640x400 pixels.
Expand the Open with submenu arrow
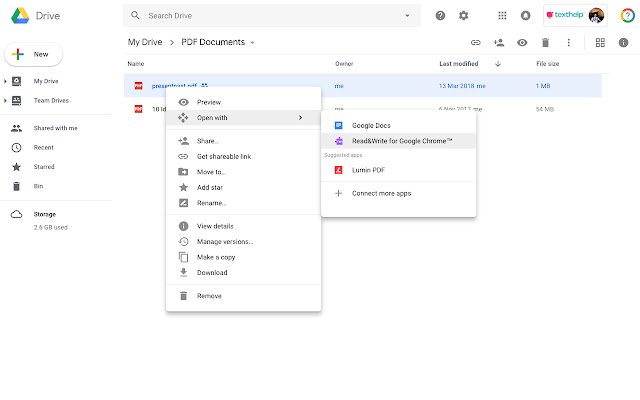click(300, 118)
